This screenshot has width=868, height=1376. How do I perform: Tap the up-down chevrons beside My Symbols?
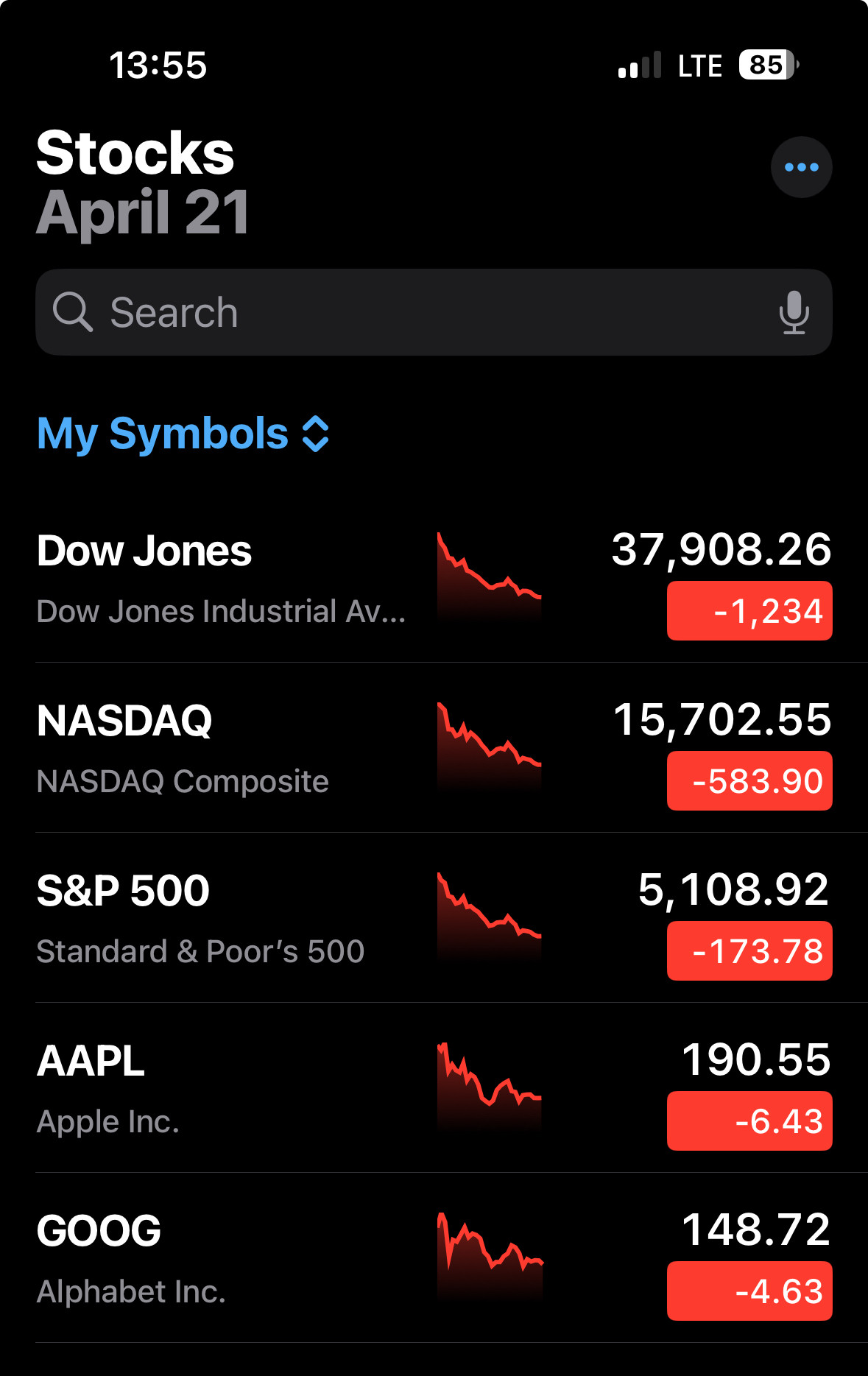pyautogui.click(x=316, y=434)
